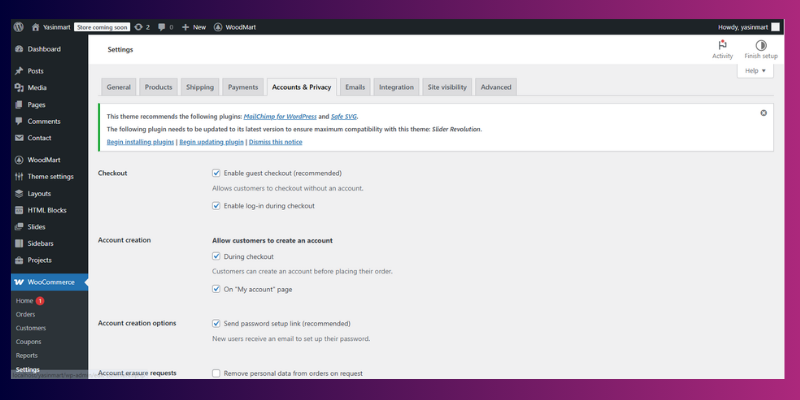The width and height of the screenshot is (800, 400).
Task: Click the Store coming soon badge
Action: click(x=102, y=27)
